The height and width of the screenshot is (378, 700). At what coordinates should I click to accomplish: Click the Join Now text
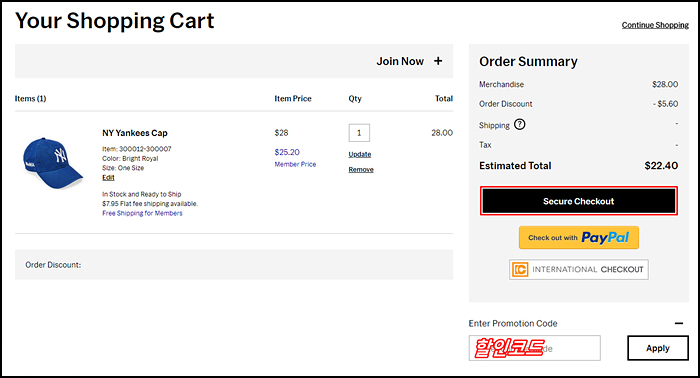coord(400,61)
